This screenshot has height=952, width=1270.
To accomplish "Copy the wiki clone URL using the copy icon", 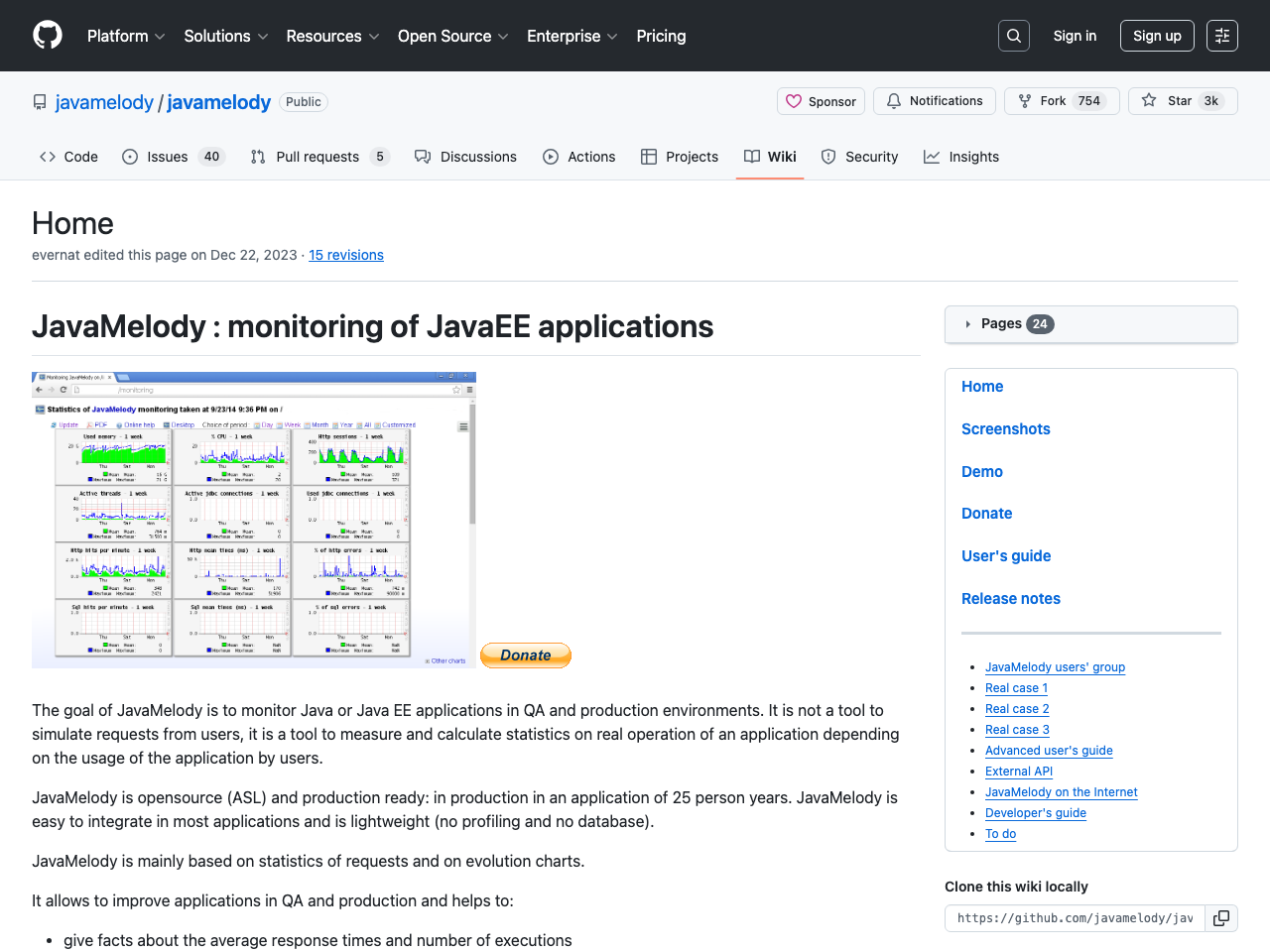I will pos(1221,918).
